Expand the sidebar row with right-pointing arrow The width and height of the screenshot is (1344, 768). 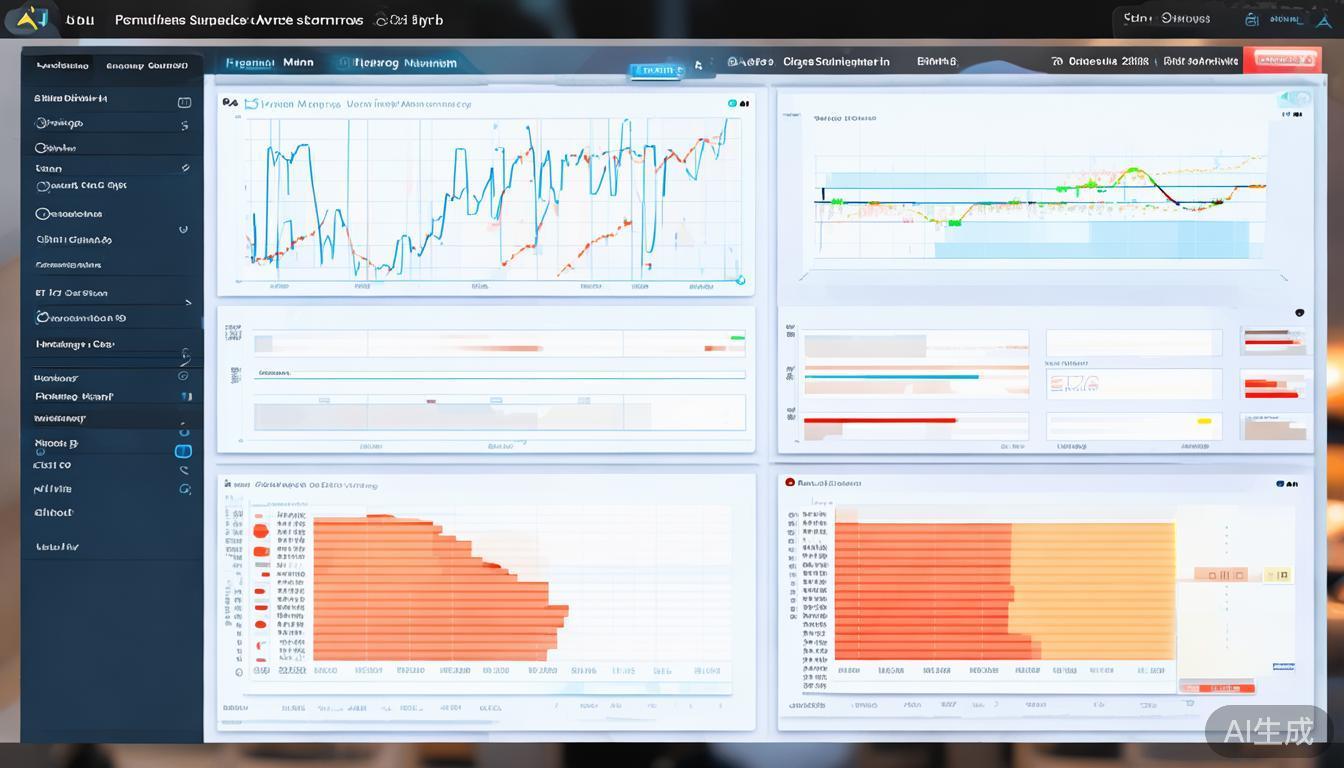coord(188,302)
